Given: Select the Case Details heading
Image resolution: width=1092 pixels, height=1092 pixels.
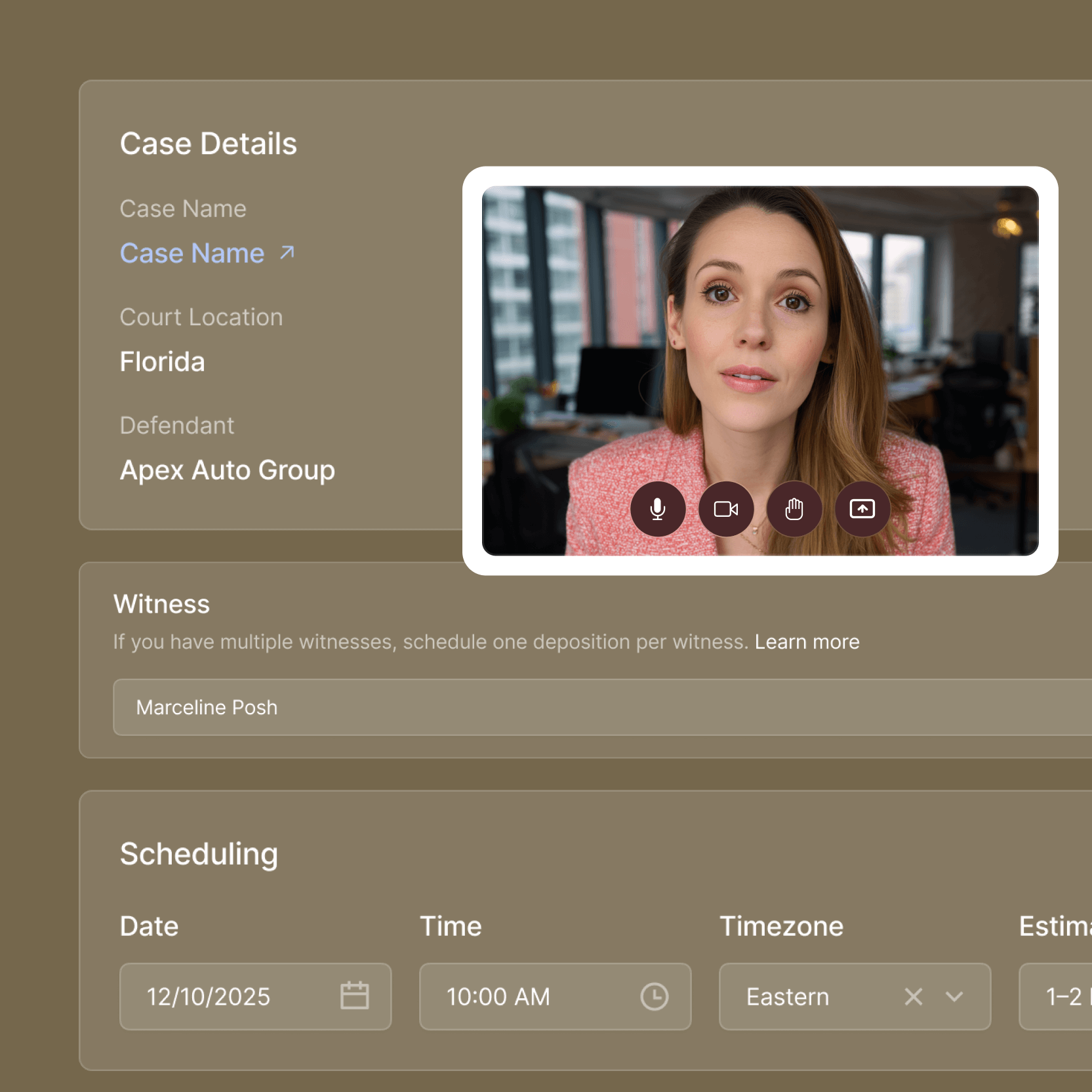Looking at the screenshot, I should click(x=209, y=144).
